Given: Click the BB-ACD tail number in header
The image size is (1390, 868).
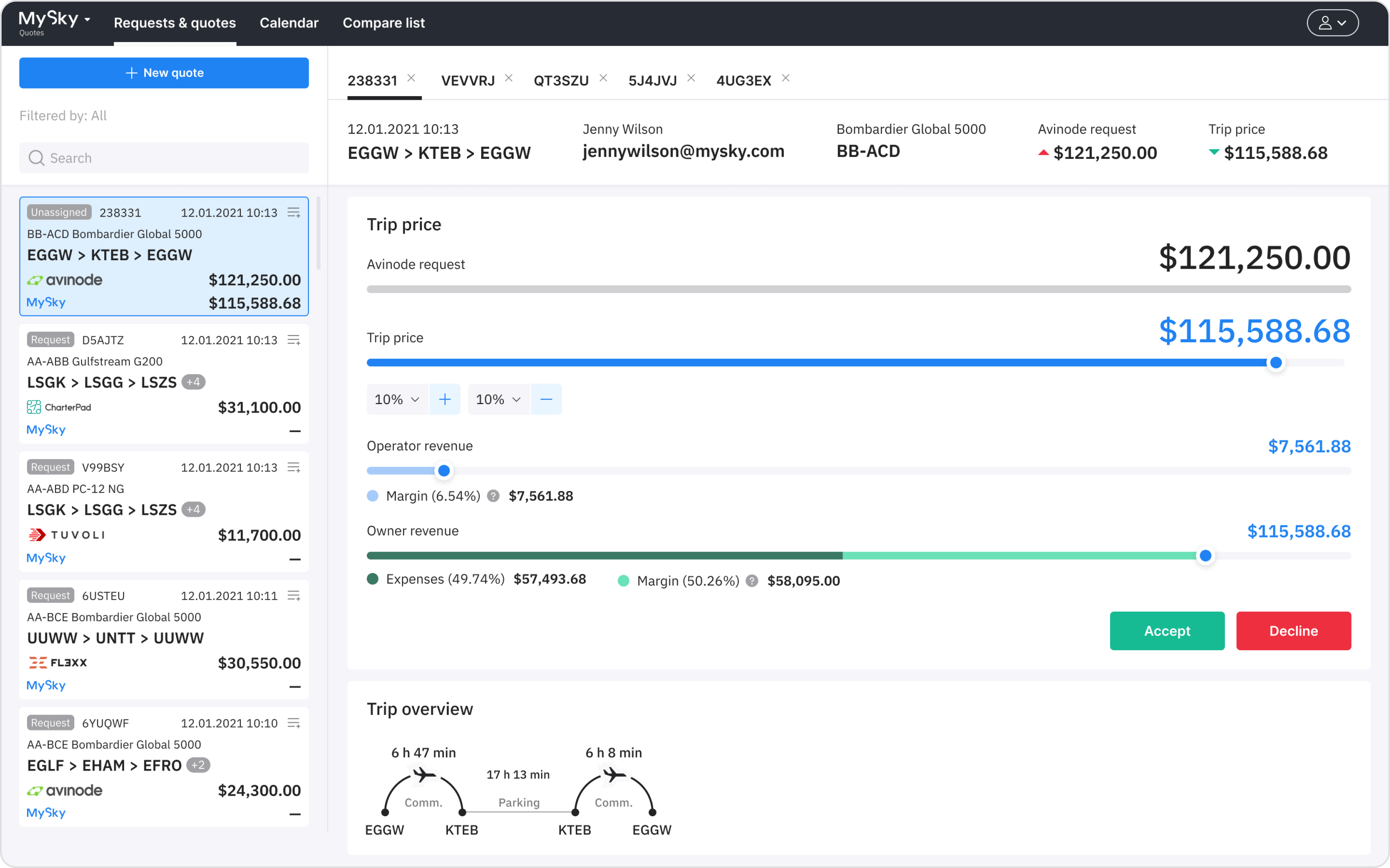Looking at the screenshot, I should pos(868,151).
